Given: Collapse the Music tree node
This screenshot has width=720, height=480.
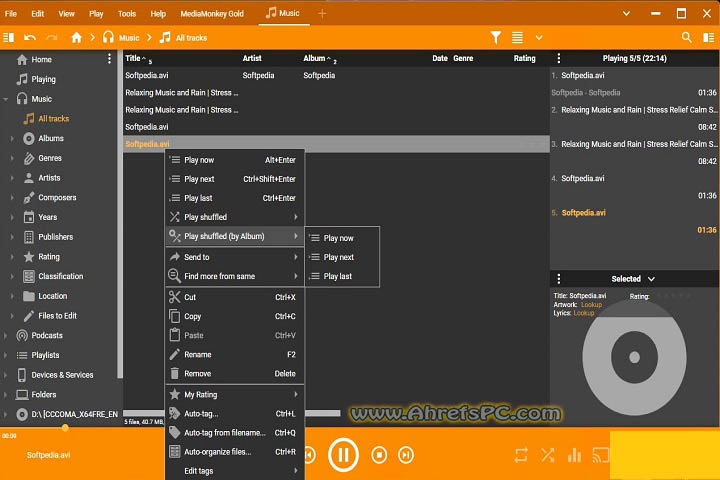Looking at the screenshot, I should coord(6,99).
